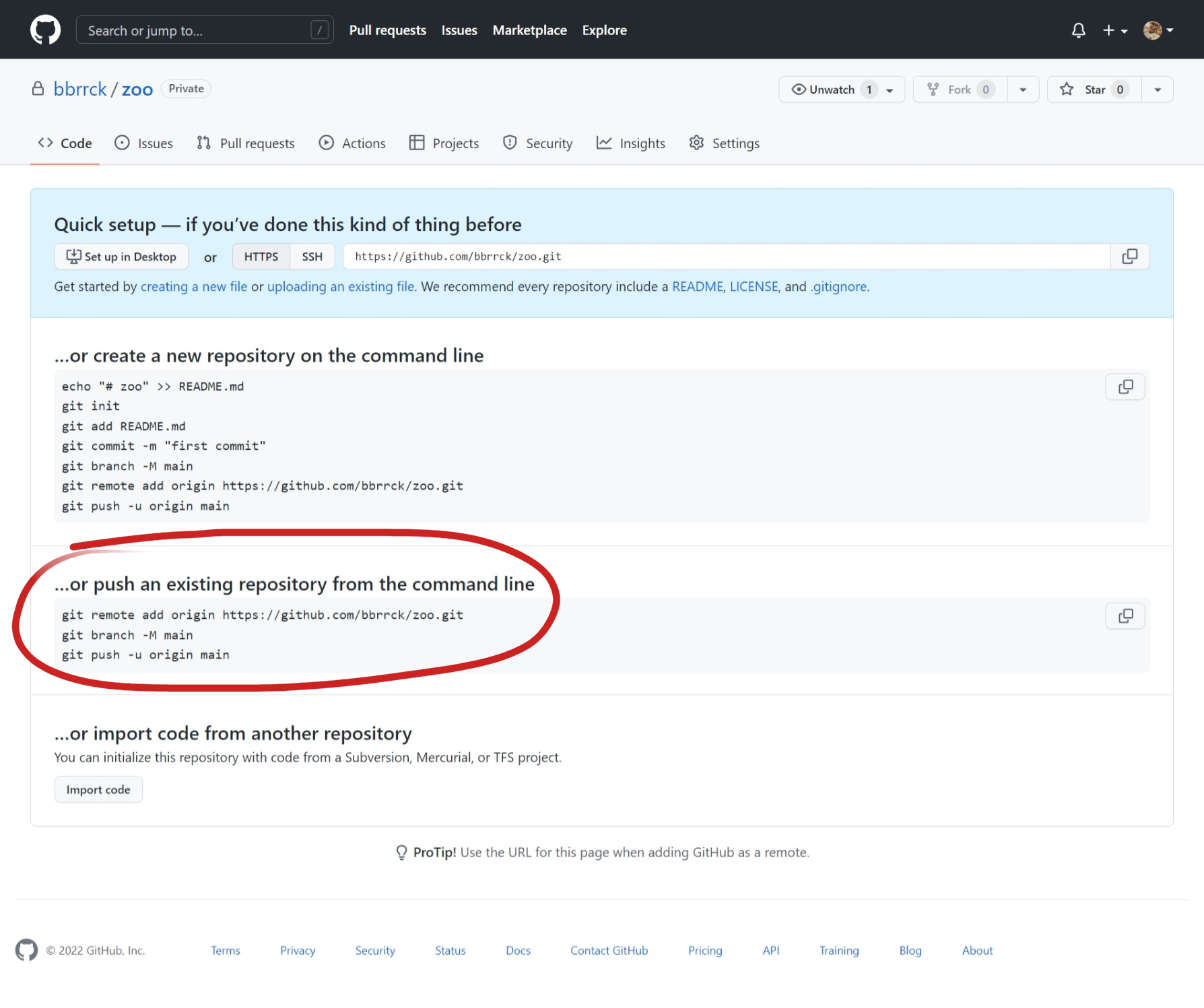Copy the push existing repository commands
The height and width of the screenshot is (1008, 1204).
click(1125, 616)
